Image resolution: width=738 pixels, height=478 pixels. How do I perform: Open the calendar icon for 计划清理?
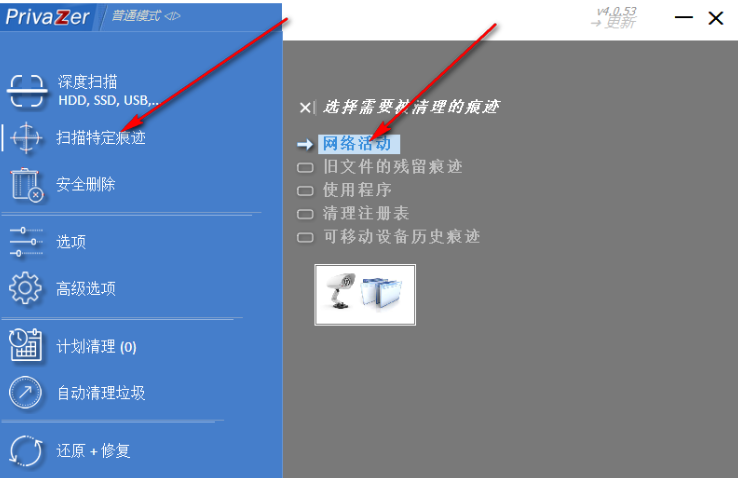(25, 346)
